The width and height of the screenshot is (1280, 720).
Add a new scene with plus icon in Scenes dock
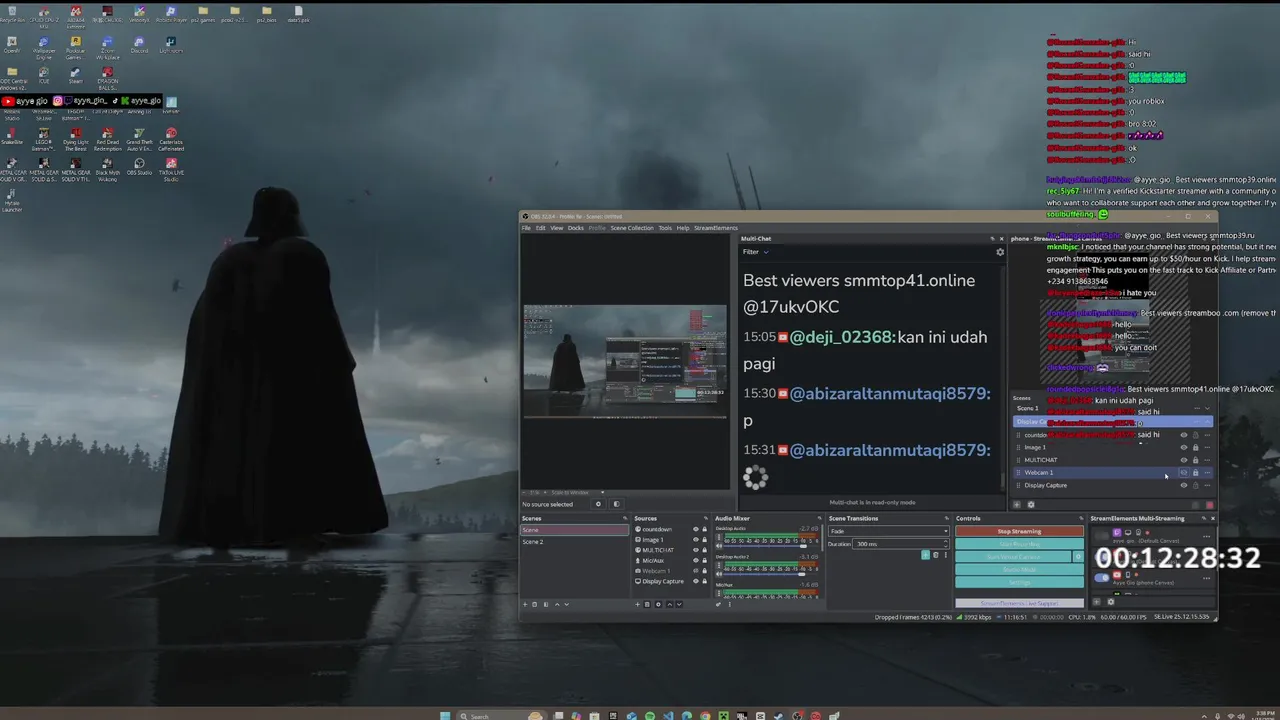tap(525, 604)
